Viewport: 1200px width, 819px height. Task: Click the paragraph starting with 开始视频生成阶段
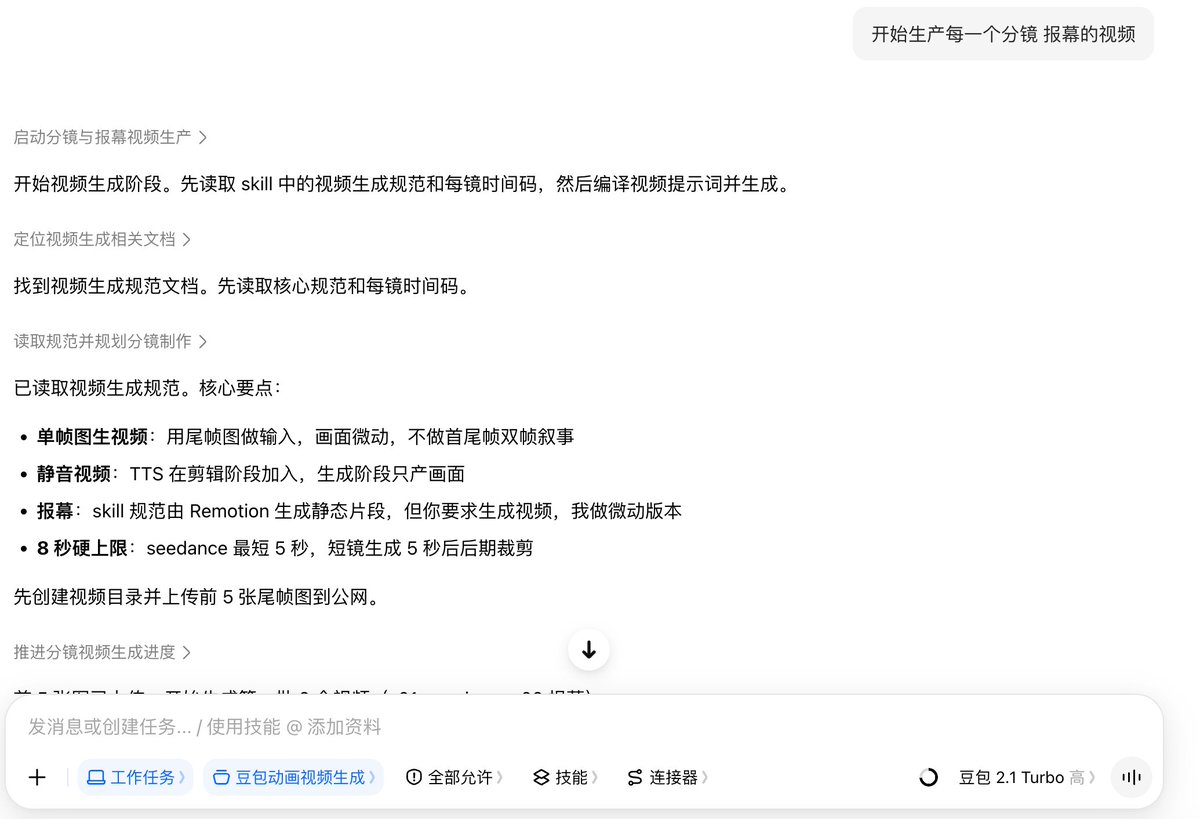coord(402,184)
